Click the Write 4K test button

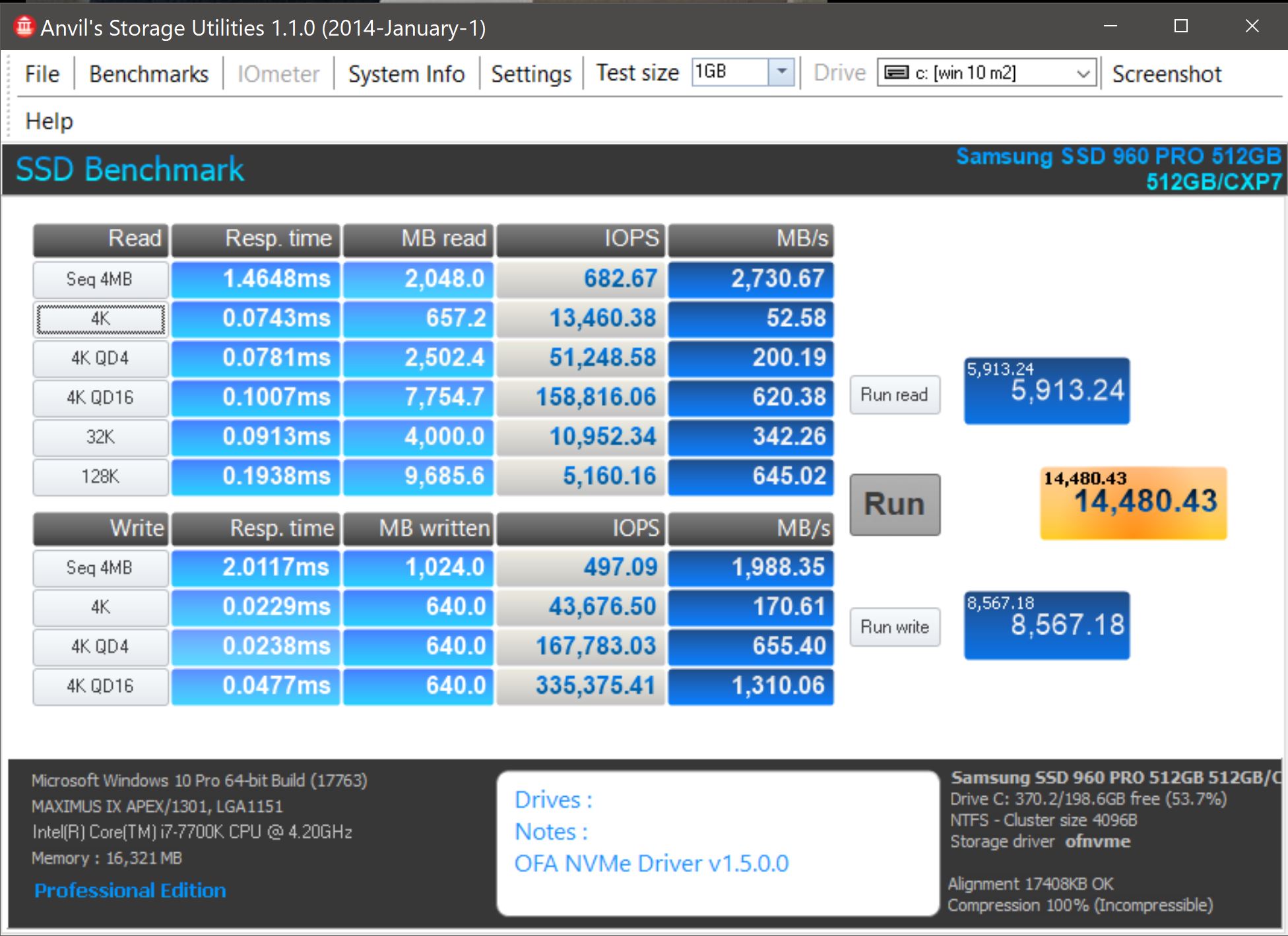(x=100, y=607)
